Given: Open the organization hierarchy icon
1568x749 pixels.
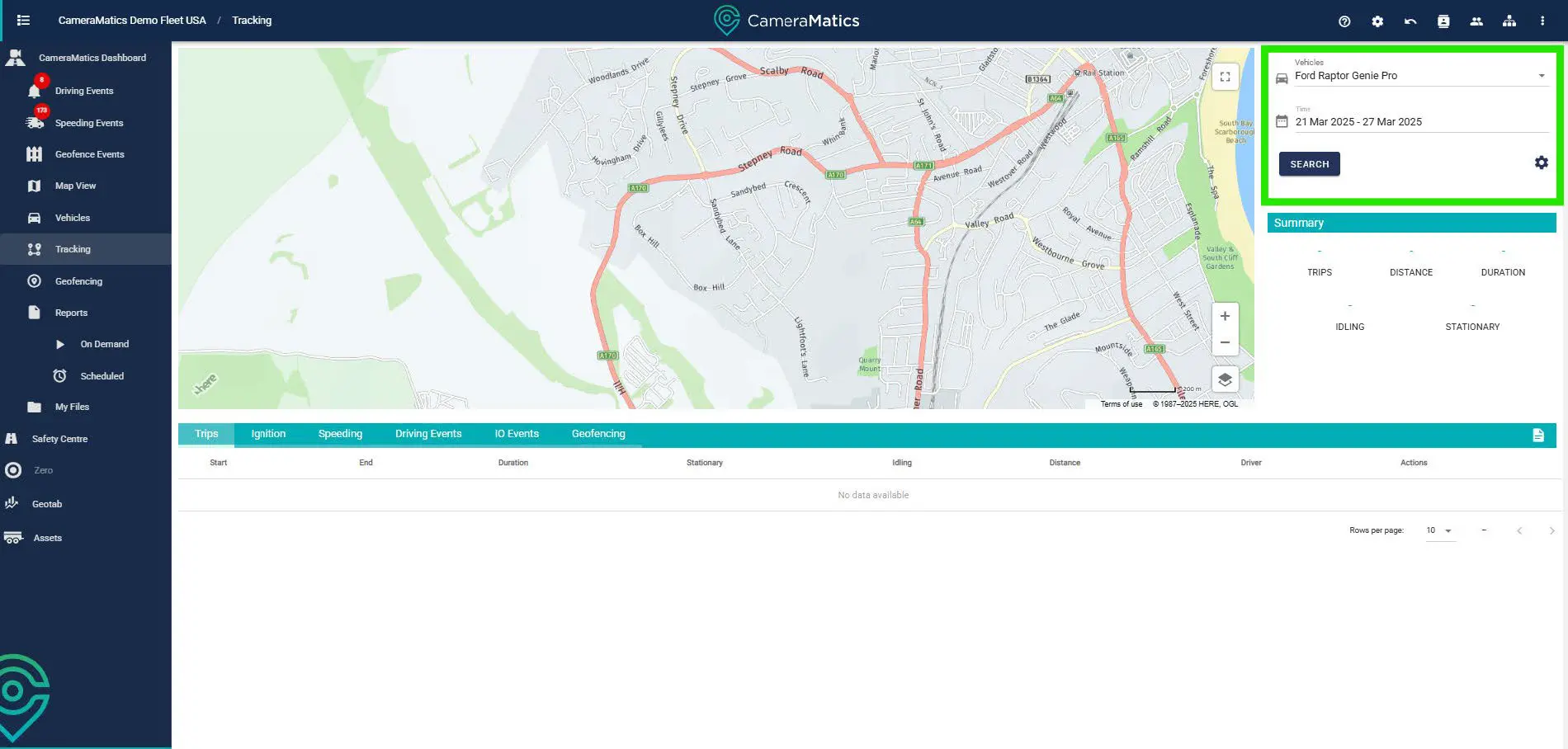Looking at the screenshot, I should click(1509, 21).
